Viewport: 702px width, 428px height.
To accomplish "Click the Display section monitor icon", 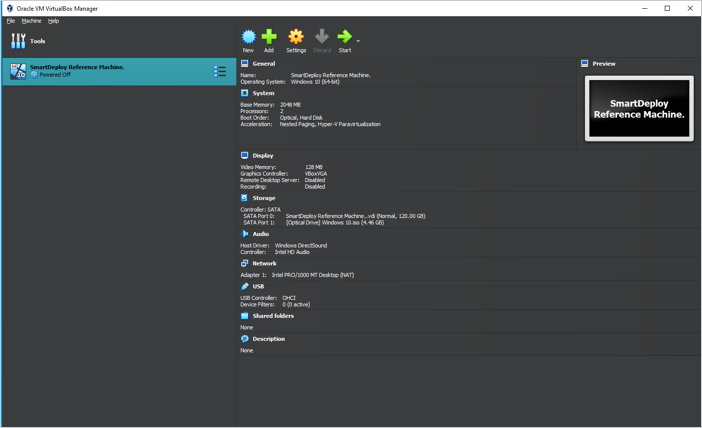I will [x=244, y=155].
